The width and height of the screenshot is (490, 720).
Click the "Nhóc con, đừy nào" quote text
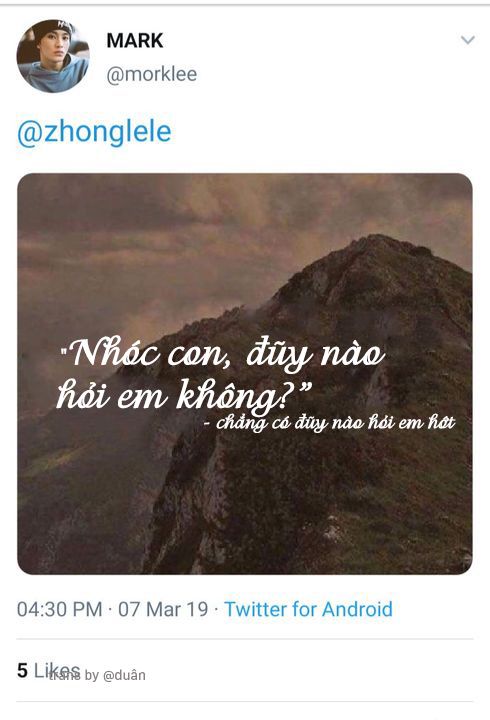[223, 355]
